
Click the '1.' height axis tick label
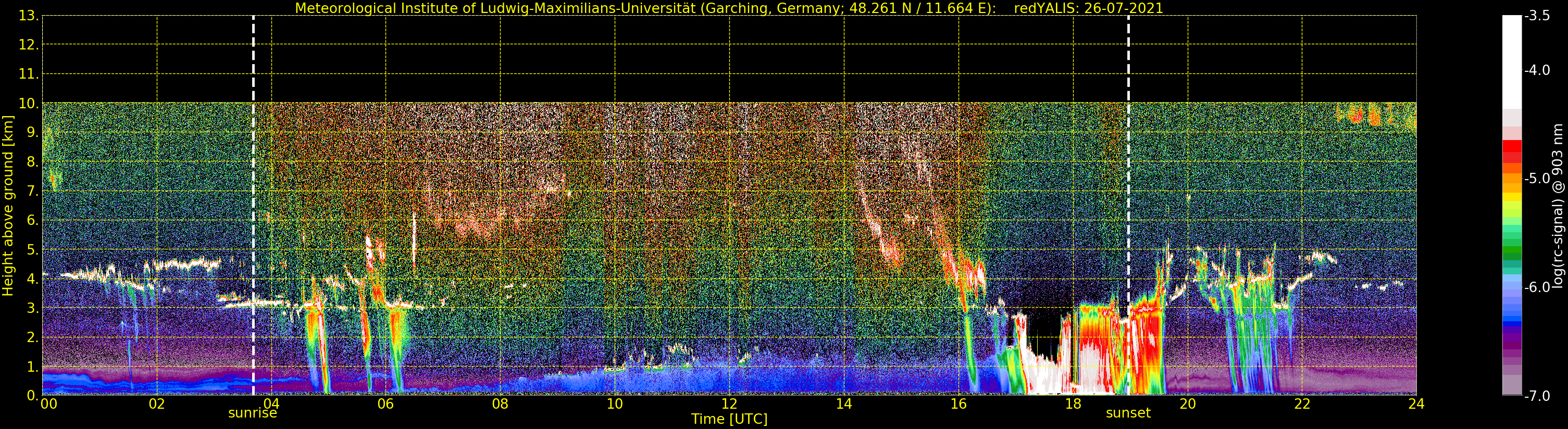click(x=33, y=367)
